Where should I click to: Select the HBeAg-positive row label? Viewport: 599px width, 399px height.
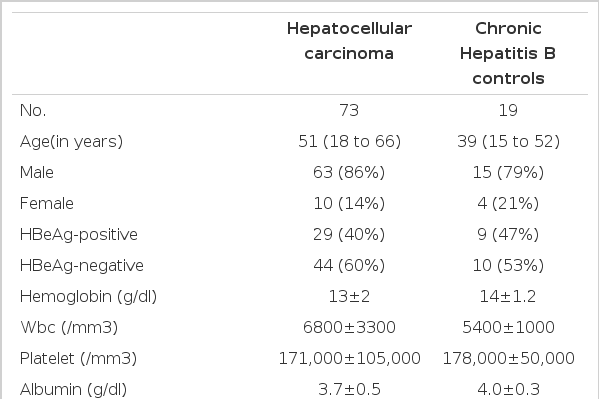[x=79, y=234]
